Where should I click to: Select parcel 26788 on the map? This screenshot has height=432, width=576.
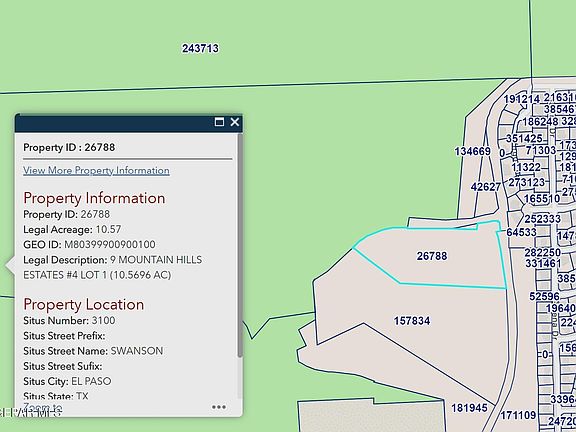pos(432,256)
